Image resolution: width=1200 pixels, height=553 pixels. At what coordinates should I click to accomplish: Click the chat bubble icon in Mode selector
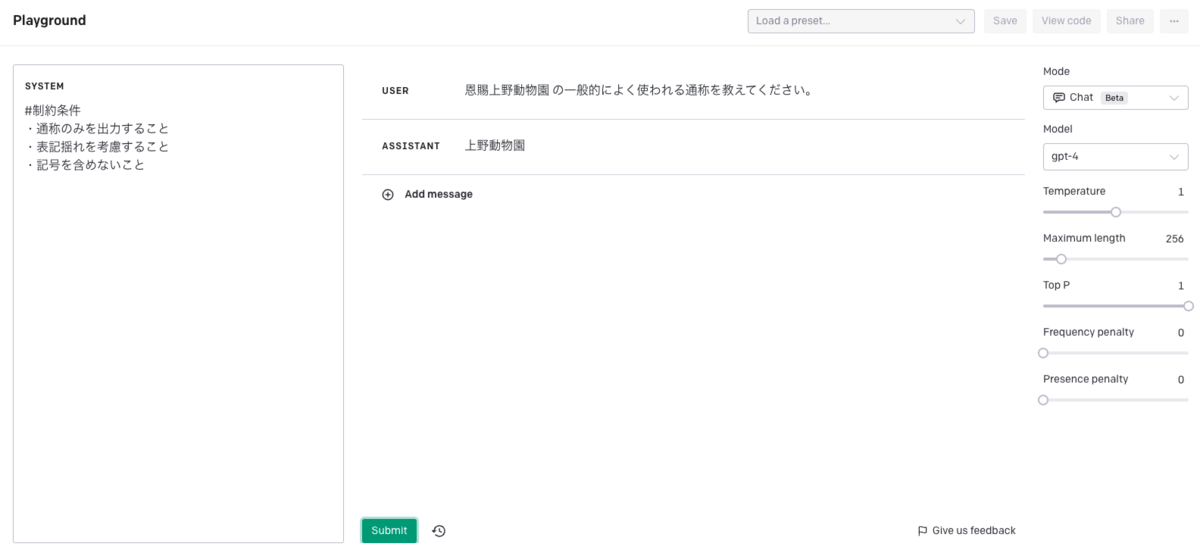coord(1059,98)
